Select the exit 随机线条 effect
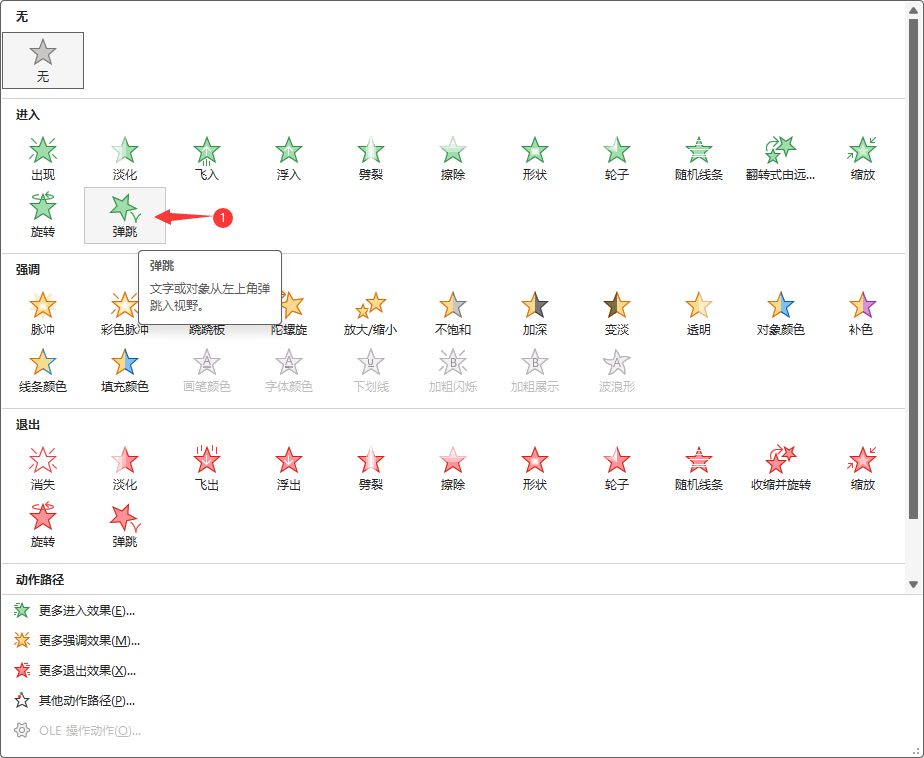 tap(698, 469)
